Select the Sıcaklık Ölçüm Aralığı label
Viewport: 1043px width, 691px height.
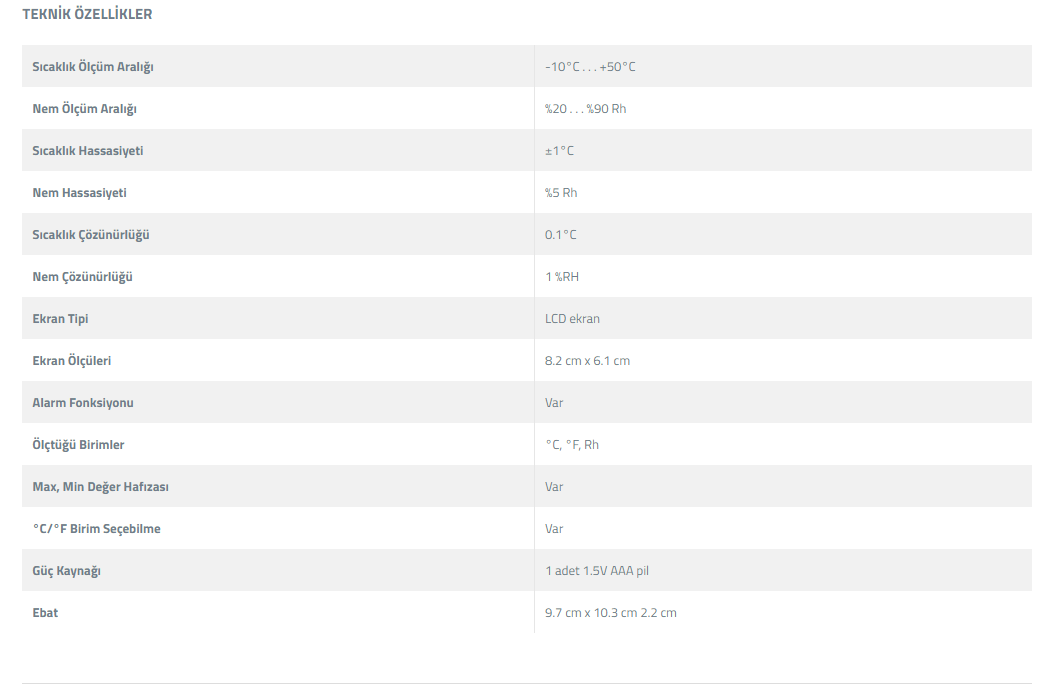tap(93, 67)
